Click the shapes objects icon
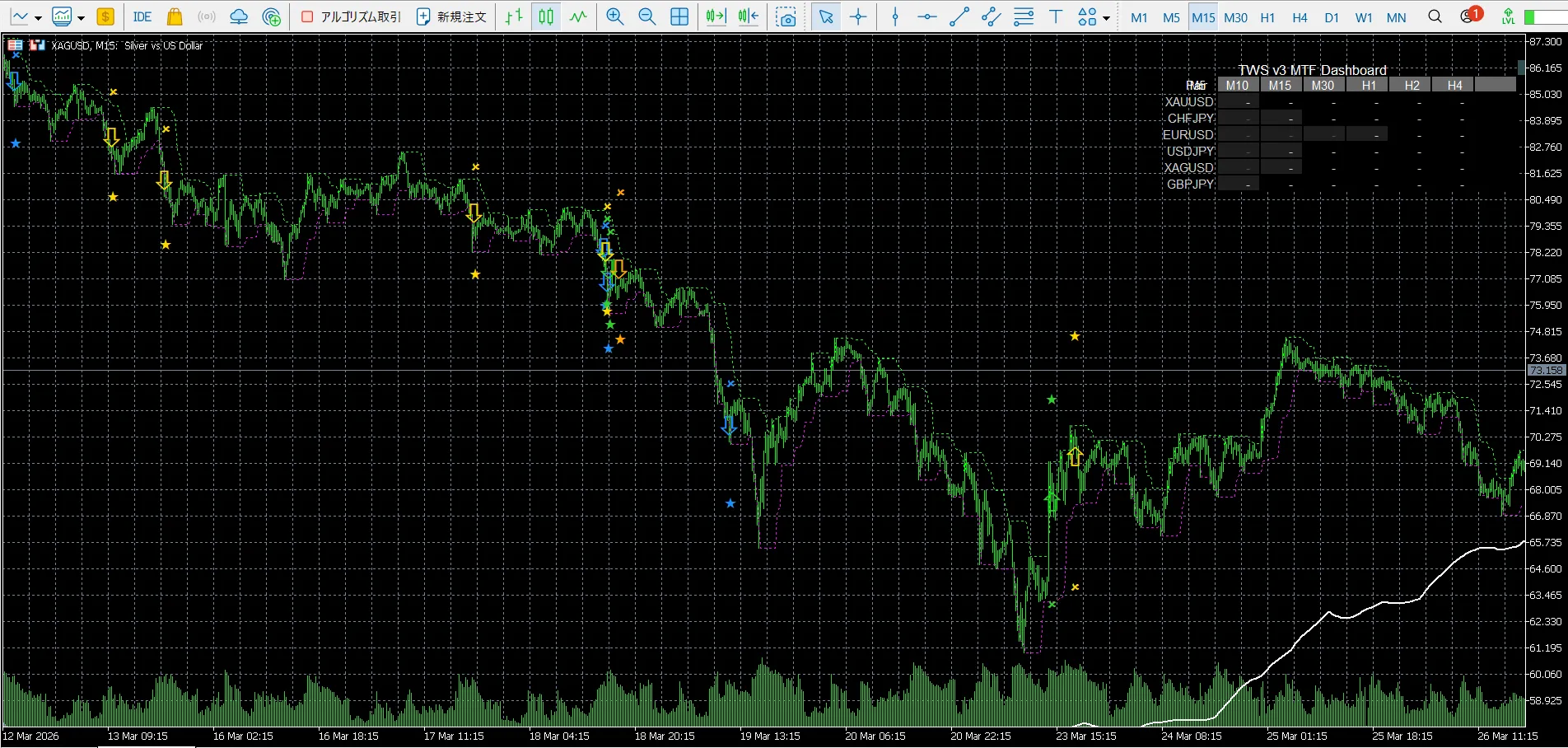Viewport: 1568px width, 748px height. tap(1087, 16)
